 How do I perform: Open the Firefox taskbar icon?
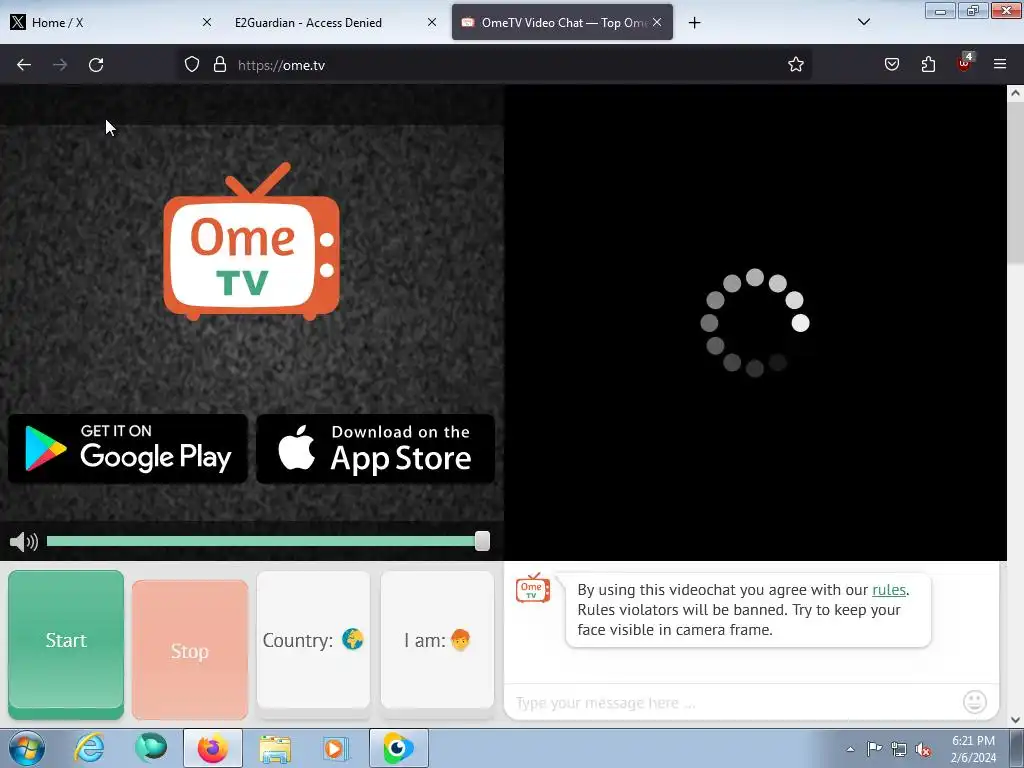click(x=213, y=748)
